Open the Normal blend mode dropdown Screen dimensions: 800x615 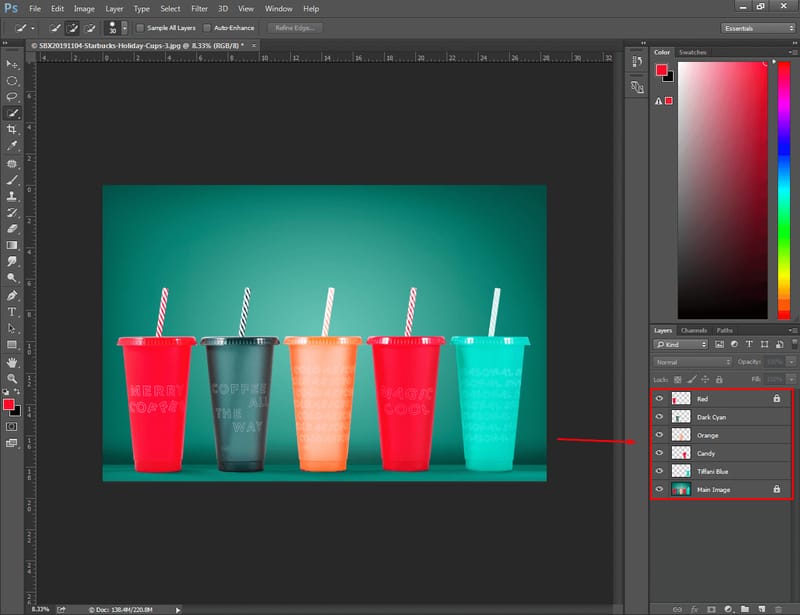(693, 362)
